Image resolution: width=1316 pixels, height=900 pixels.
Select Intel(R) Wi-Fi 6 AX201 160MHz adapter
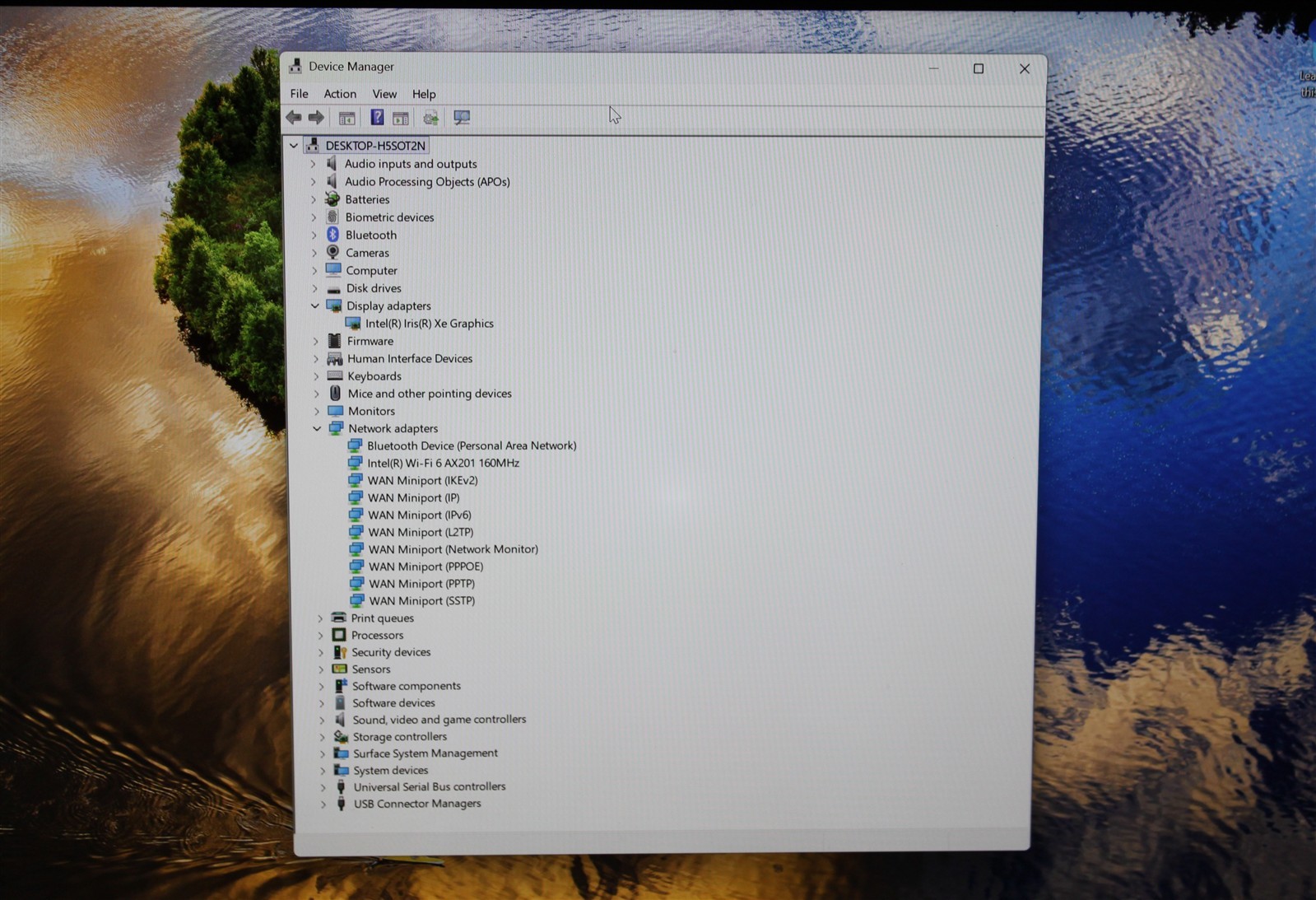[444, 463]
